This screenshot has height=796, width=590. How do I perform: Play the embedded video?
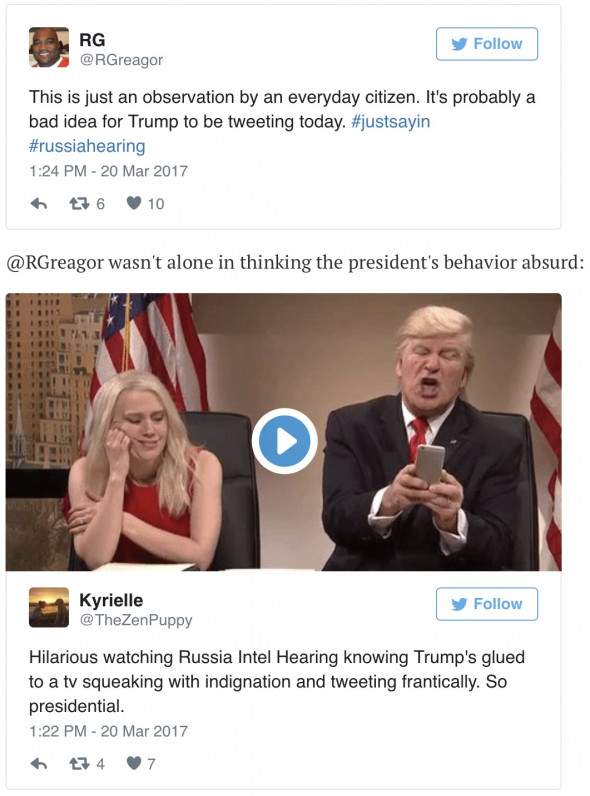(x=284, y=441)
